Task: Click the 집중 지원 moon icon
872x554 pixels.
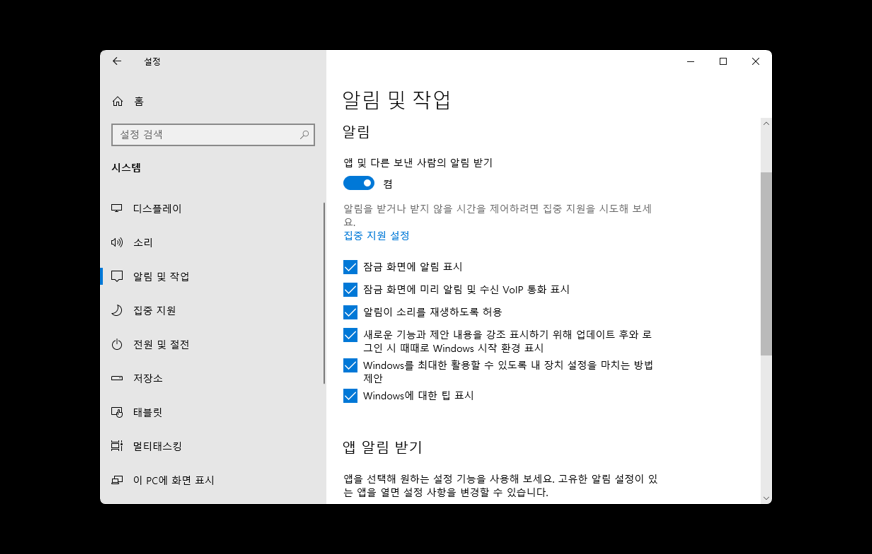Action: pos(117,310)
